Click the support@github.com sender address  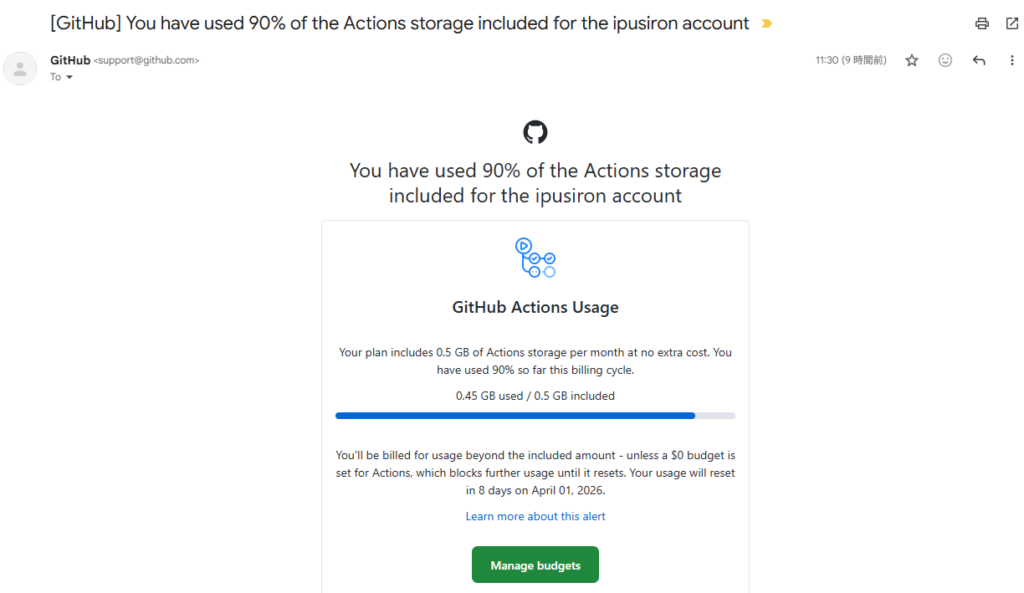[x=146, y=61]
